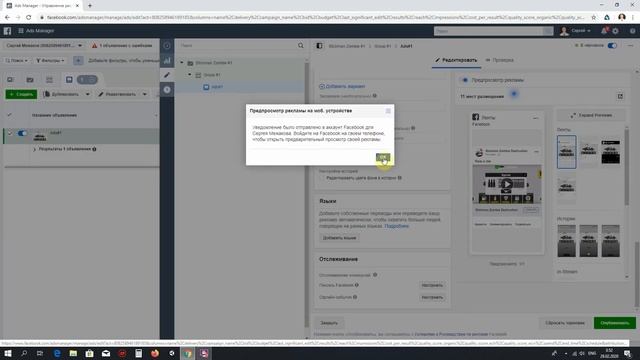Screen dimensions: 640x360
Task: Select the first feeds placement thumbnail
Action: [x=567, y=152]
